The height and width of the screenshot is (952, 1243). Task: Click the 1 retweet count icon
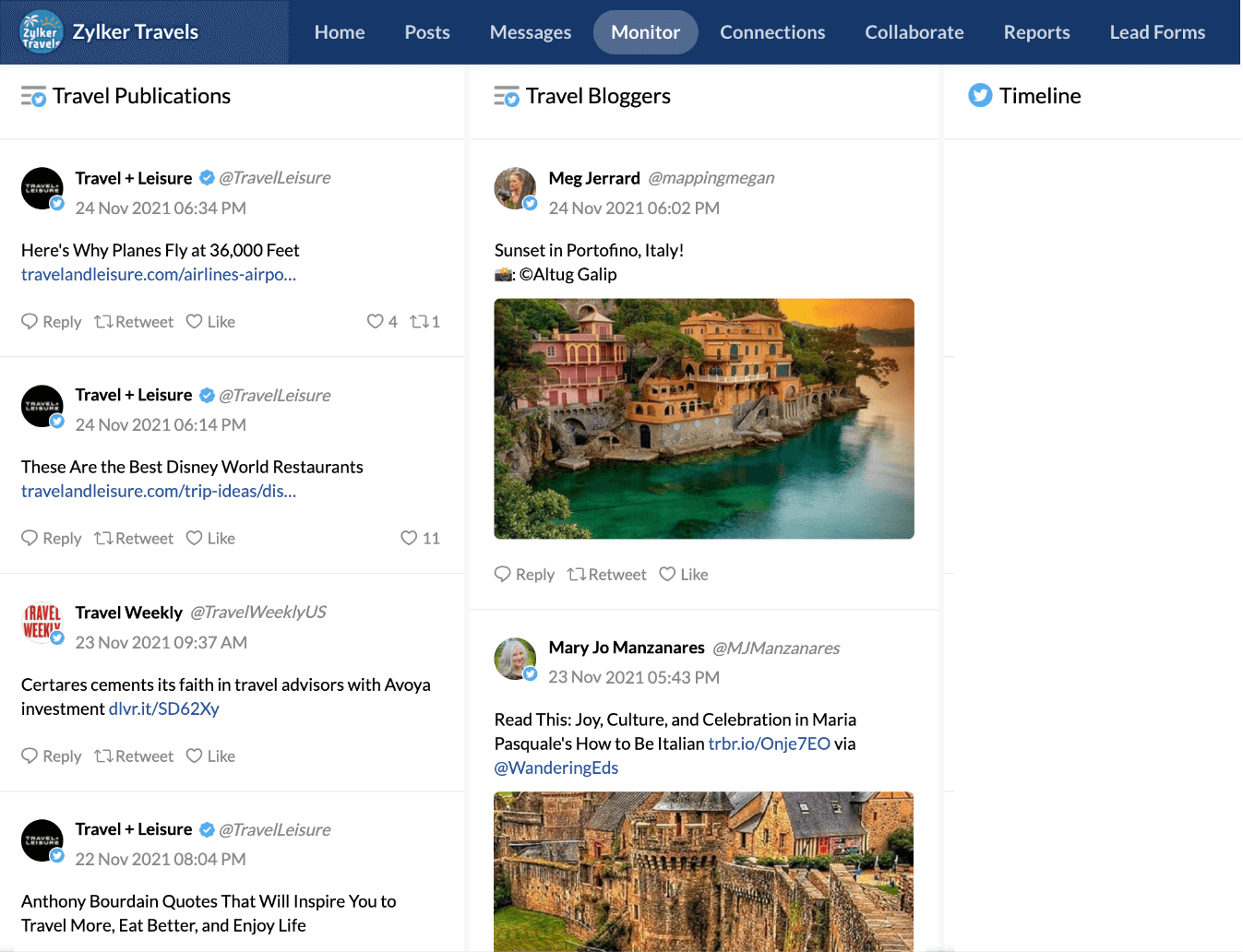point(425,321)
